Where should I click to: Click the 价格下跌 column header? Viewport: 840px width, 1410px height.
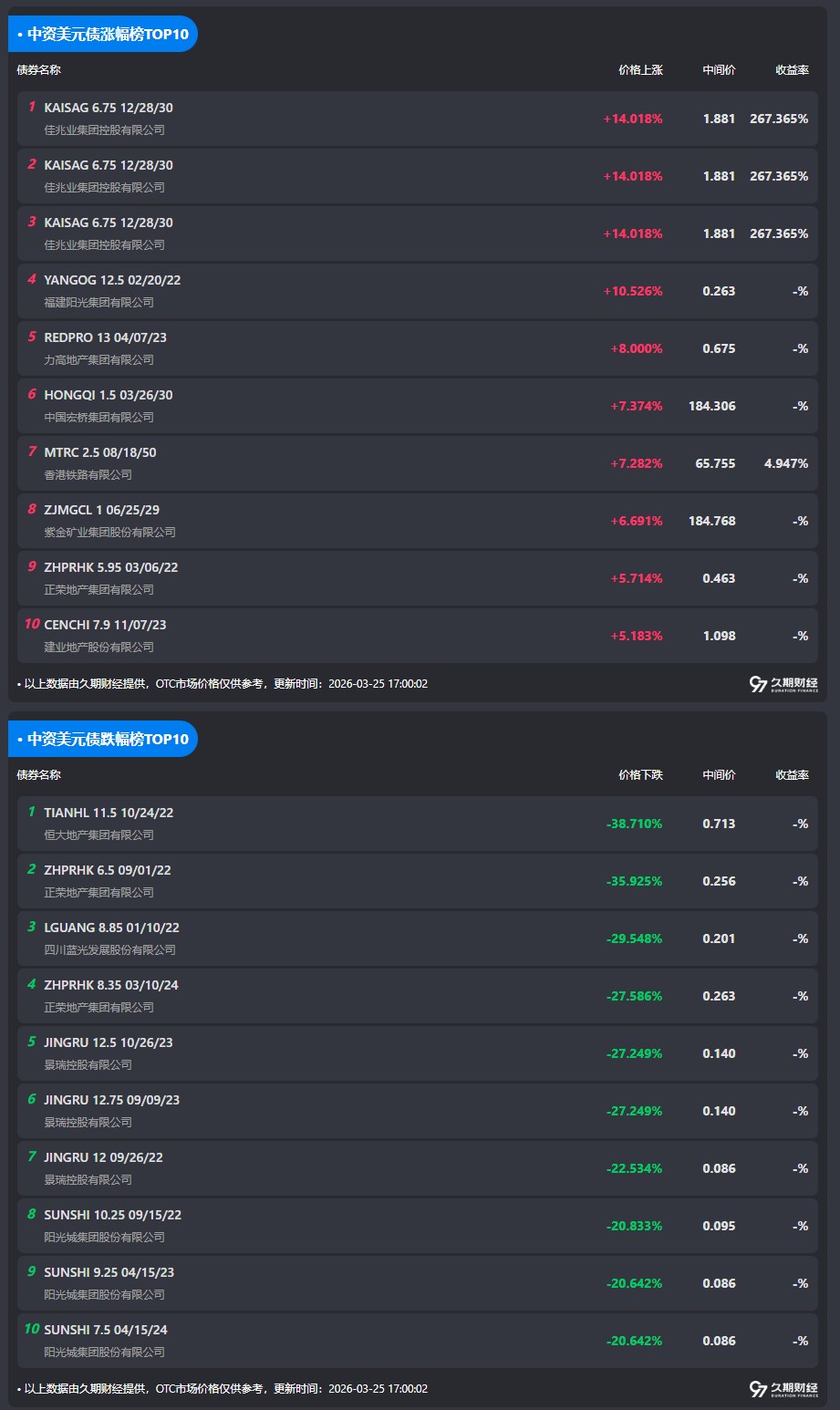(640, 775)
